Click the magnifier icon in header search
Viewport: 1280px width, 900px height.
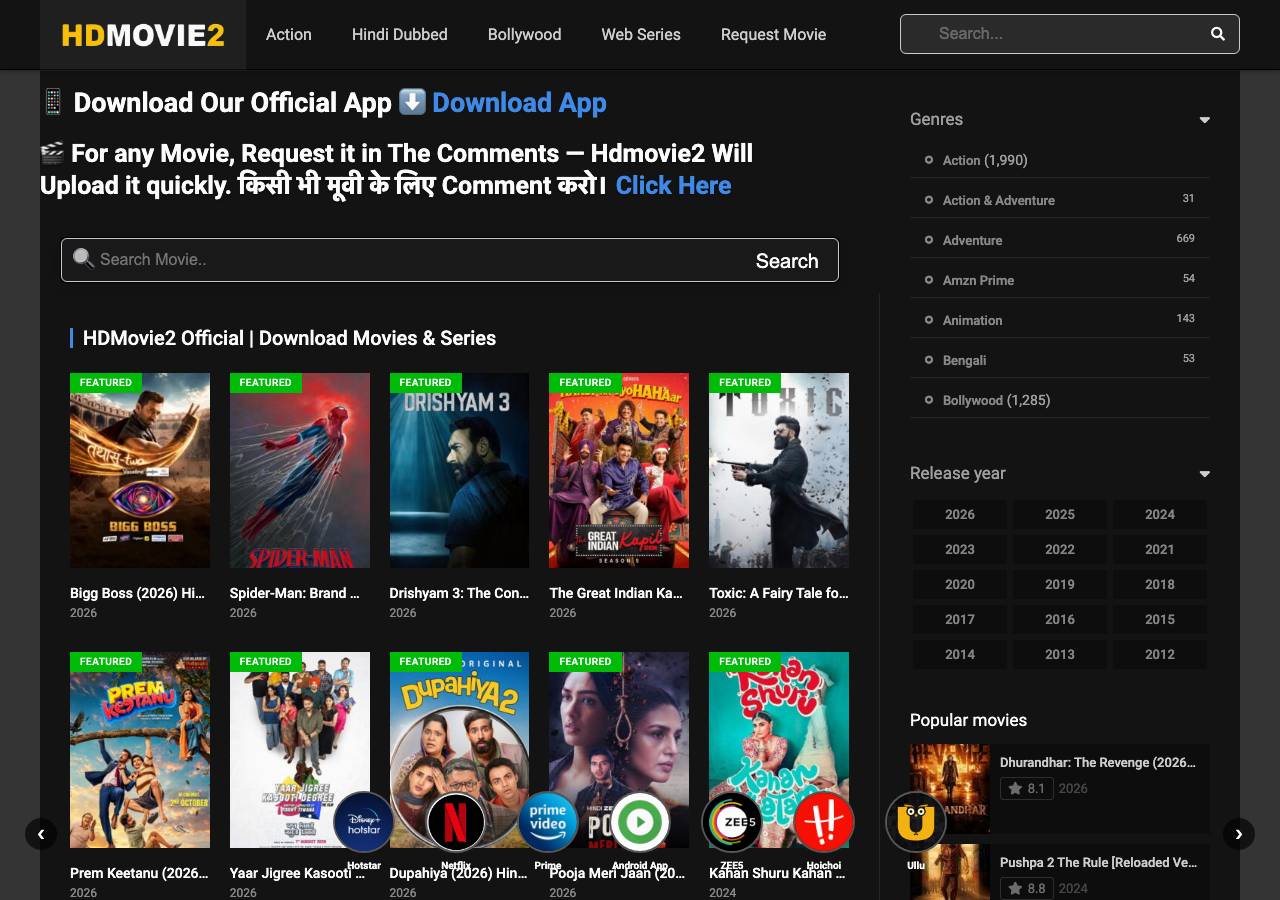point(1217,34)
